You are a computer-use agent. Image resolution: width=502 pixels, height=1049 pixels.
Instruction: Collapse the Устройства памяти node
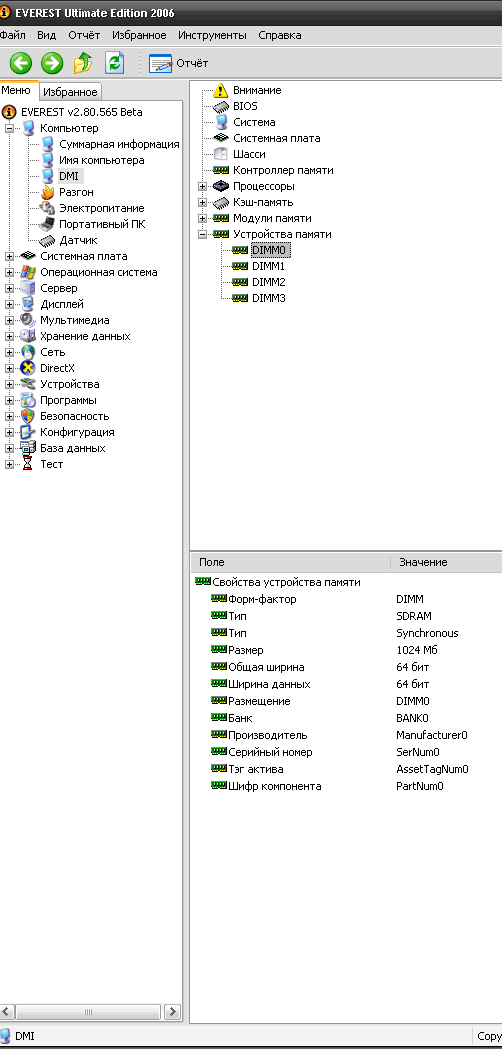click(x=203, y=234)
